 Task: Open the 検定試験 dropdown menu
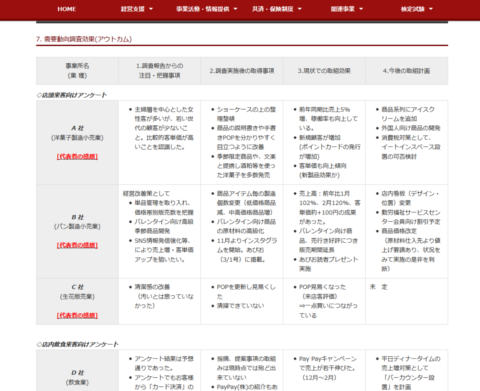point(417,9)
